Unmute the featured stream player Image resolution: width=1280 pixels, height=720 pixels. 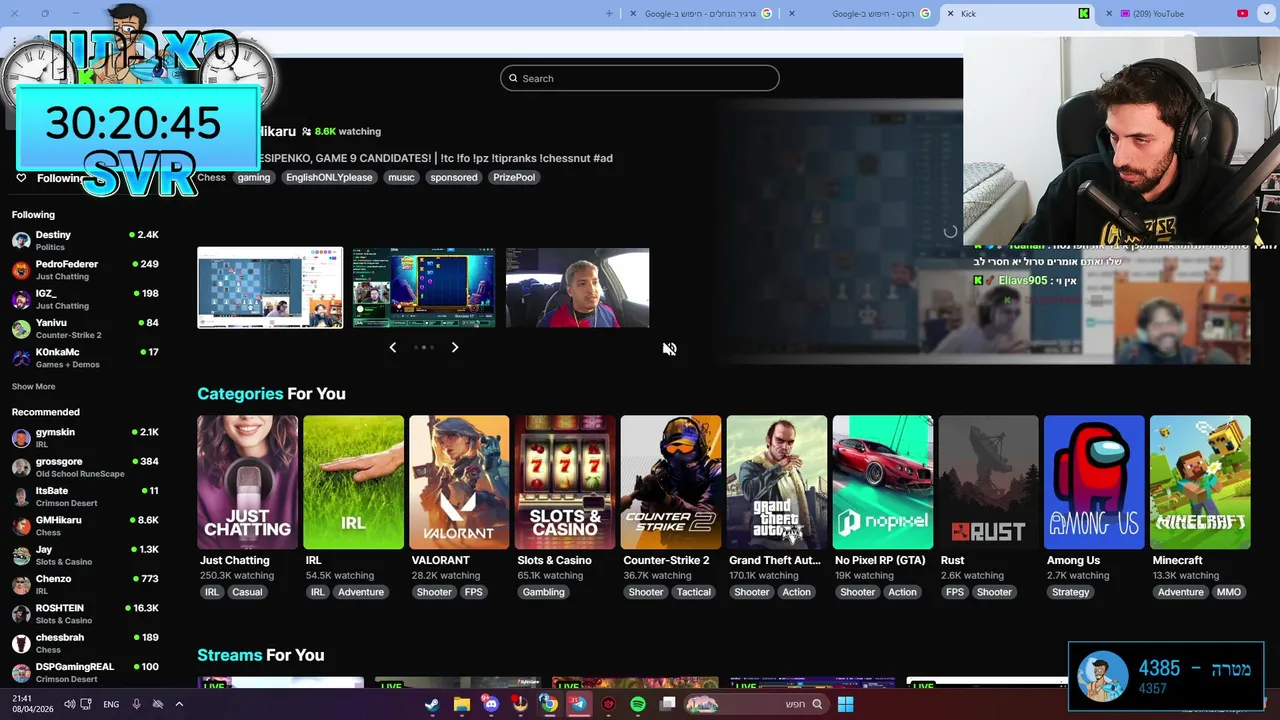tap(669, 348)
